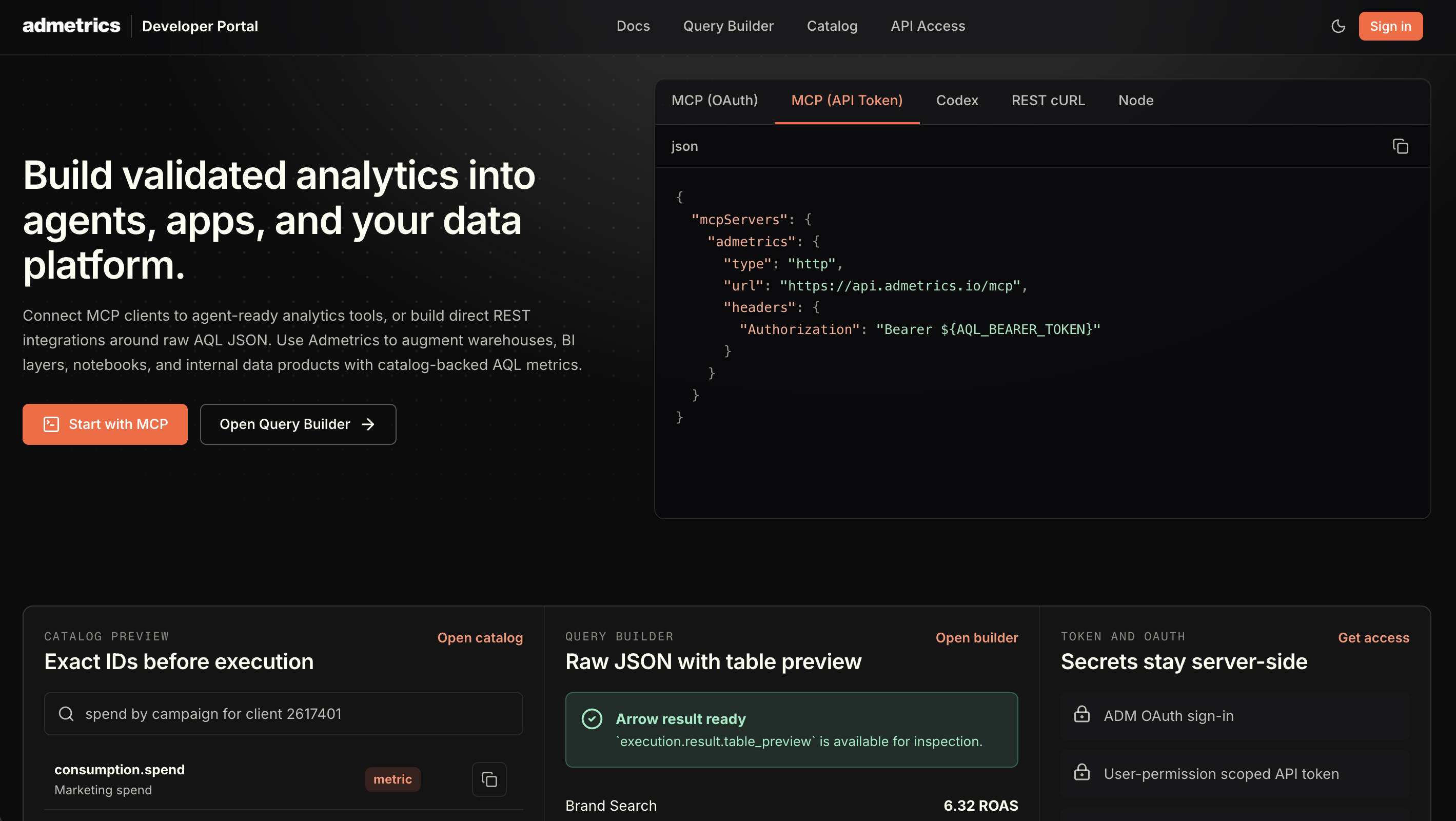Follow the Open builder link
The width and height of the screenshot is (1456, 821).
point(977,638)
